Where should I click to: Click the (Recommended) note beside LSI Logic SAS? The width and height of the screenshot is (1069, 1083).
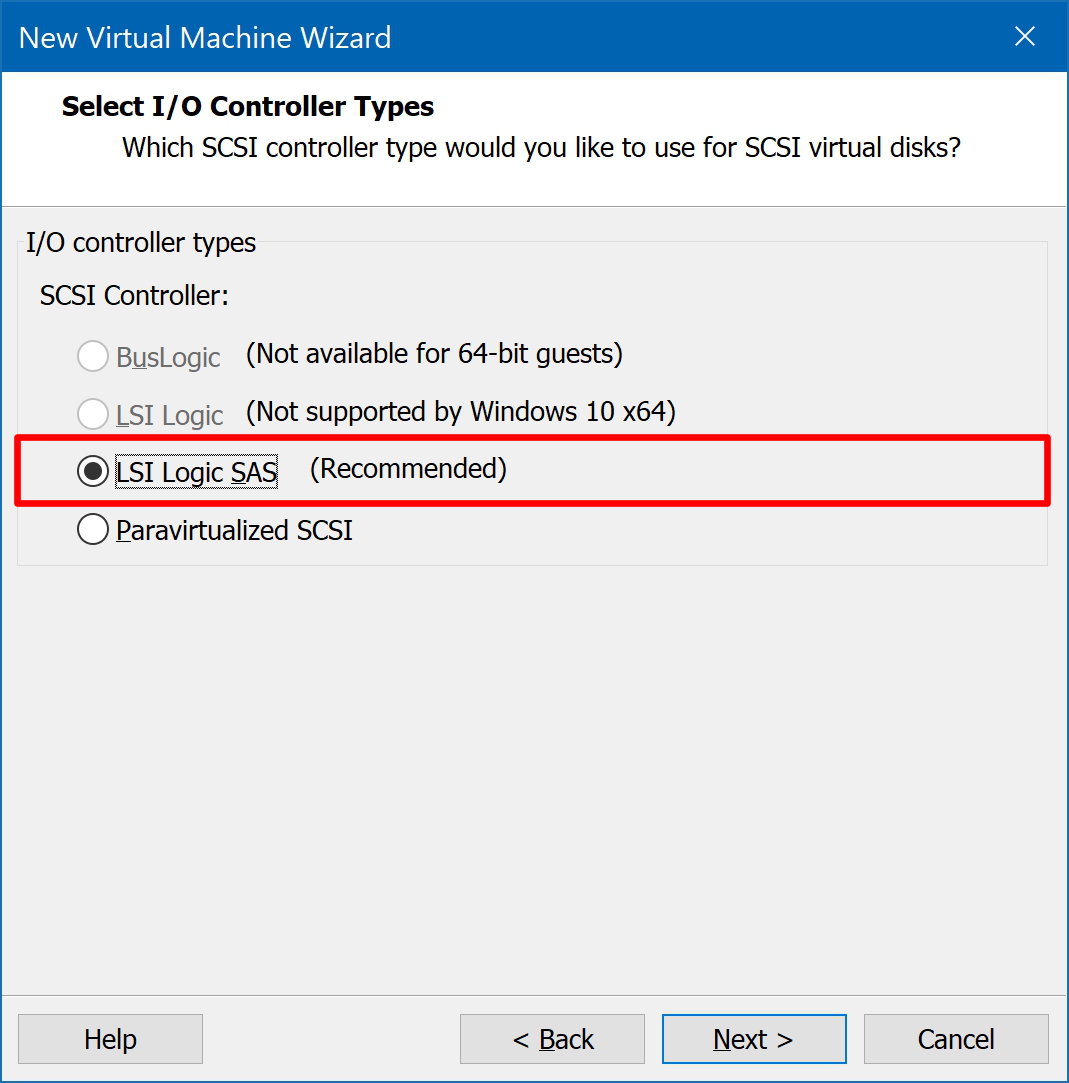pyautogui.click(x=408, y=468)
